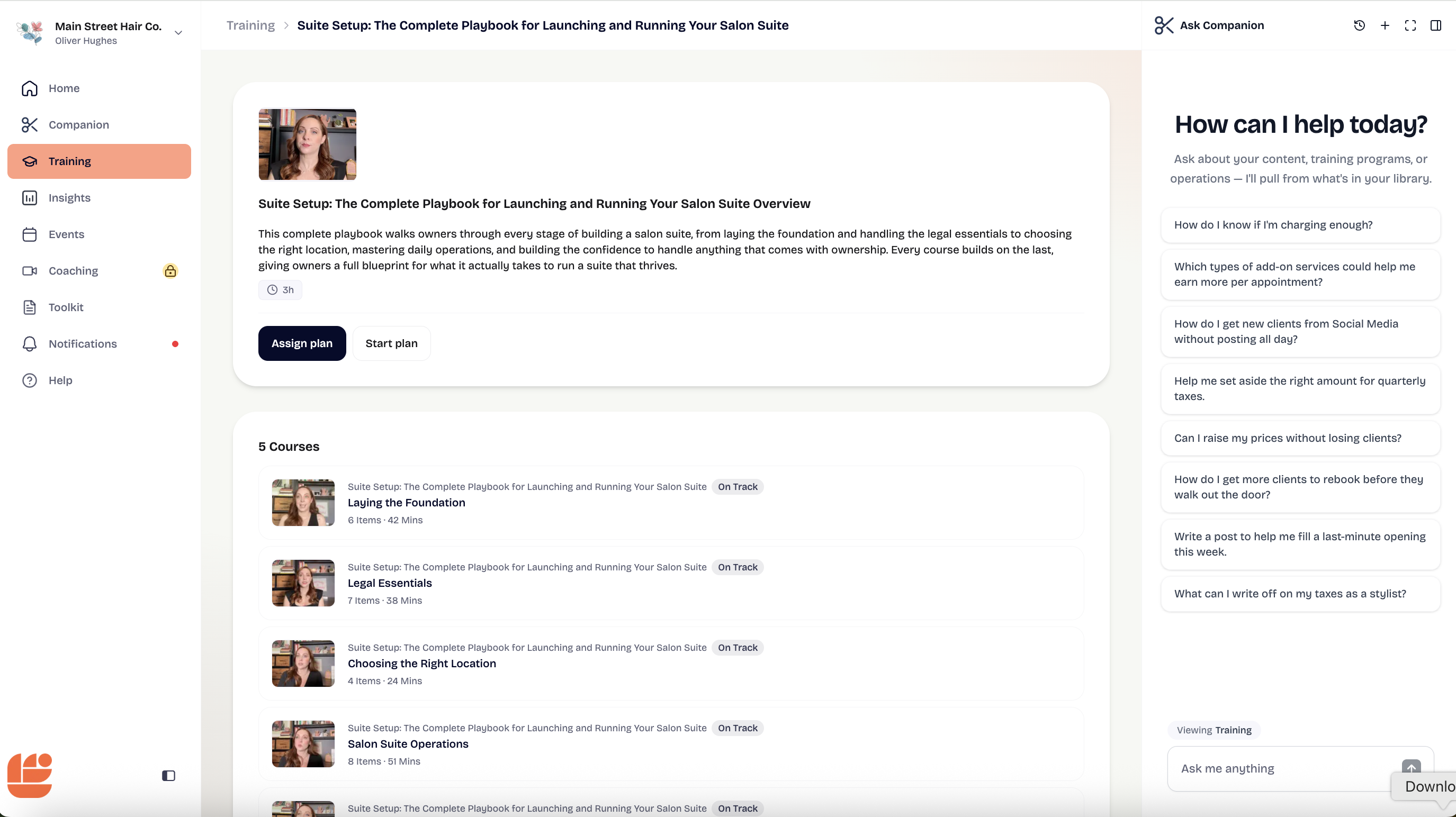Go to the Events menu item
The width and height of the screenshot is (1456, 817).
coord(99,234)
